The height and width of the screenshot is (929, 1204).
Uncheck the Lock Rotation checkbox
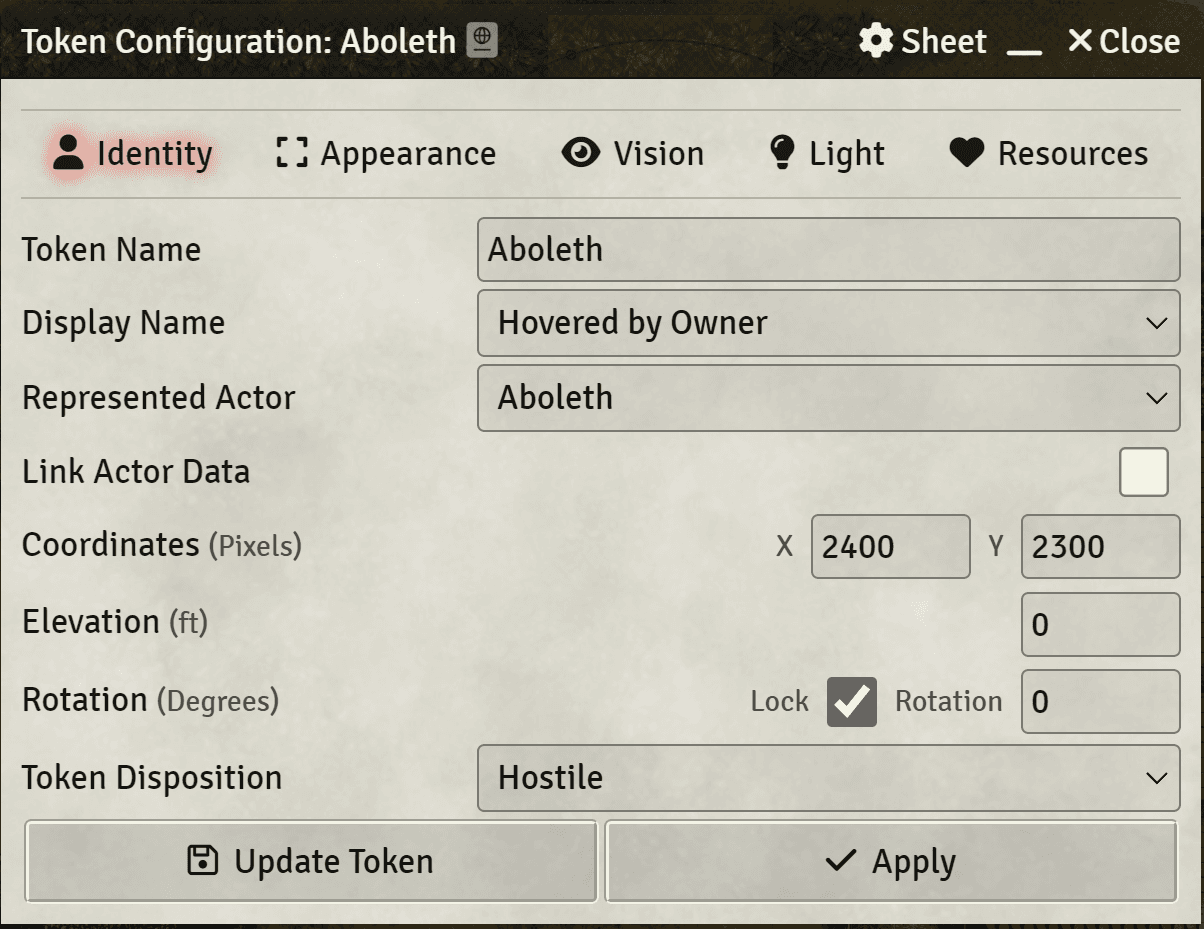coord(852,702)
